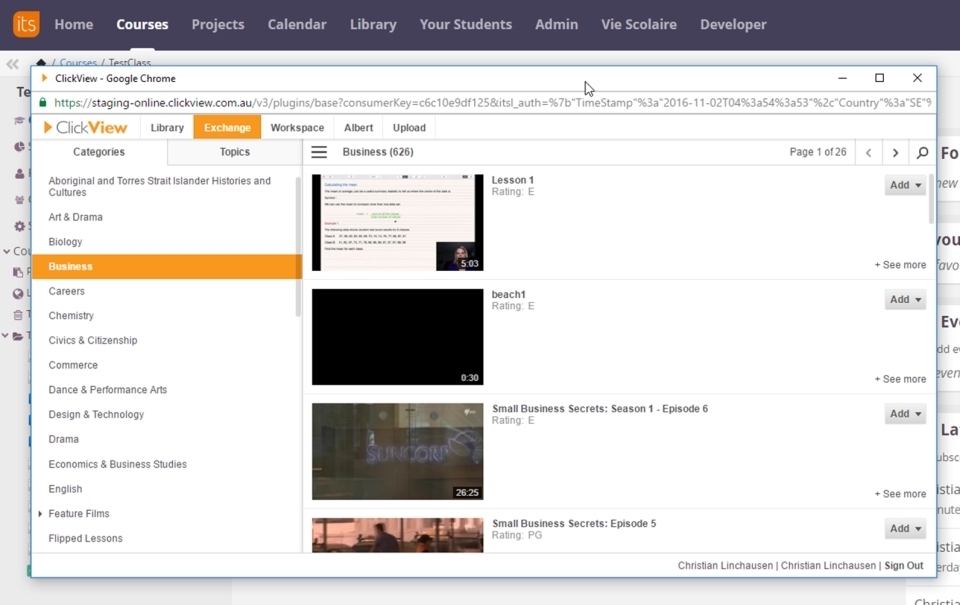Click the person icon in the left sidebar
Screen dimensions: 960x605
click(19, 174)
